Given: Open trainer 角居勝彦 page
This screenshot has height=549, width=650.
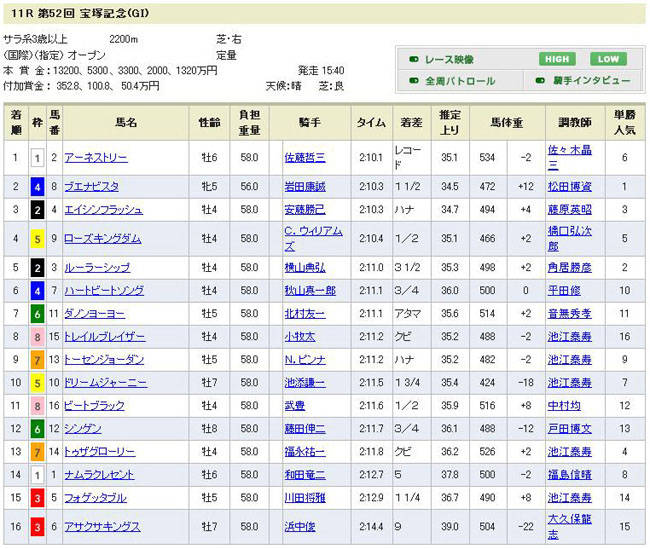Looking at the screenshot, I should (x=568, y=268).
